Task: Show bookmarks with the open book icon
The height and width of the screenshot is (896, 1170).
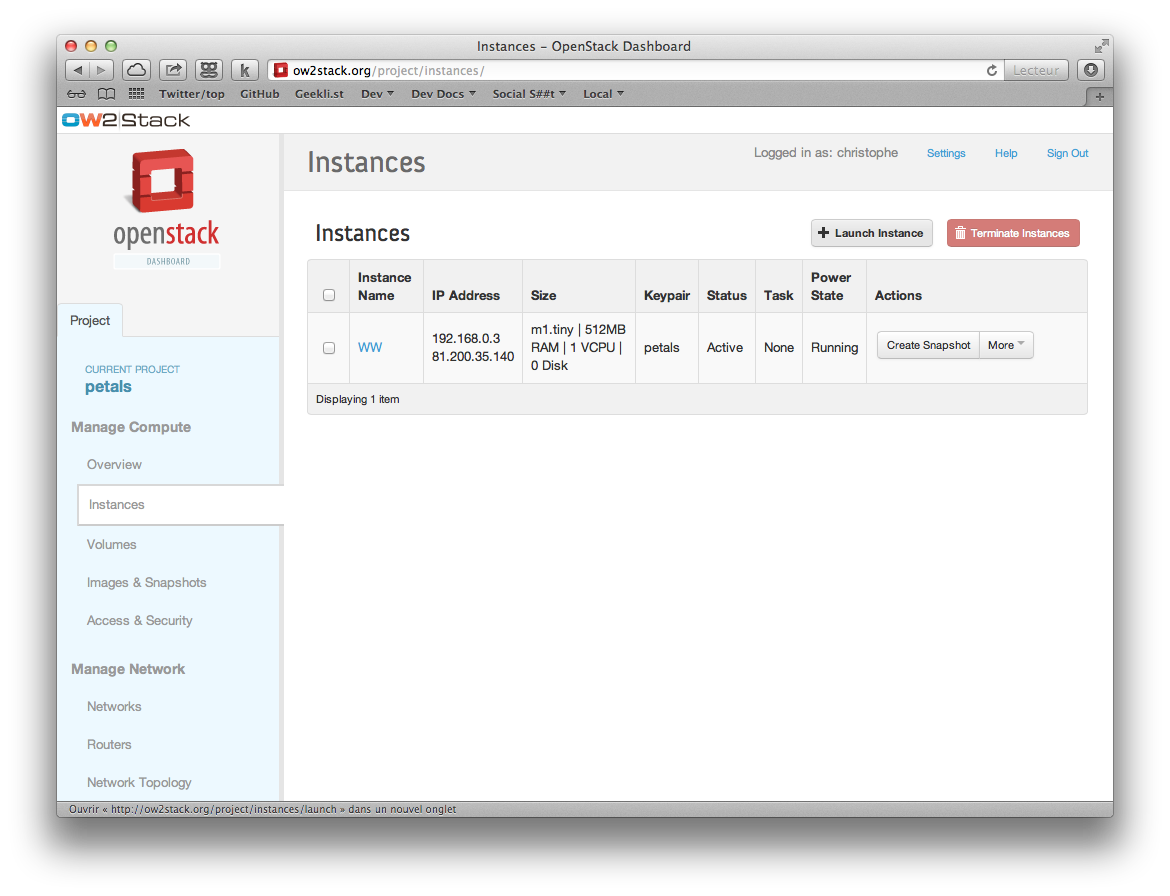Action: 107,94
